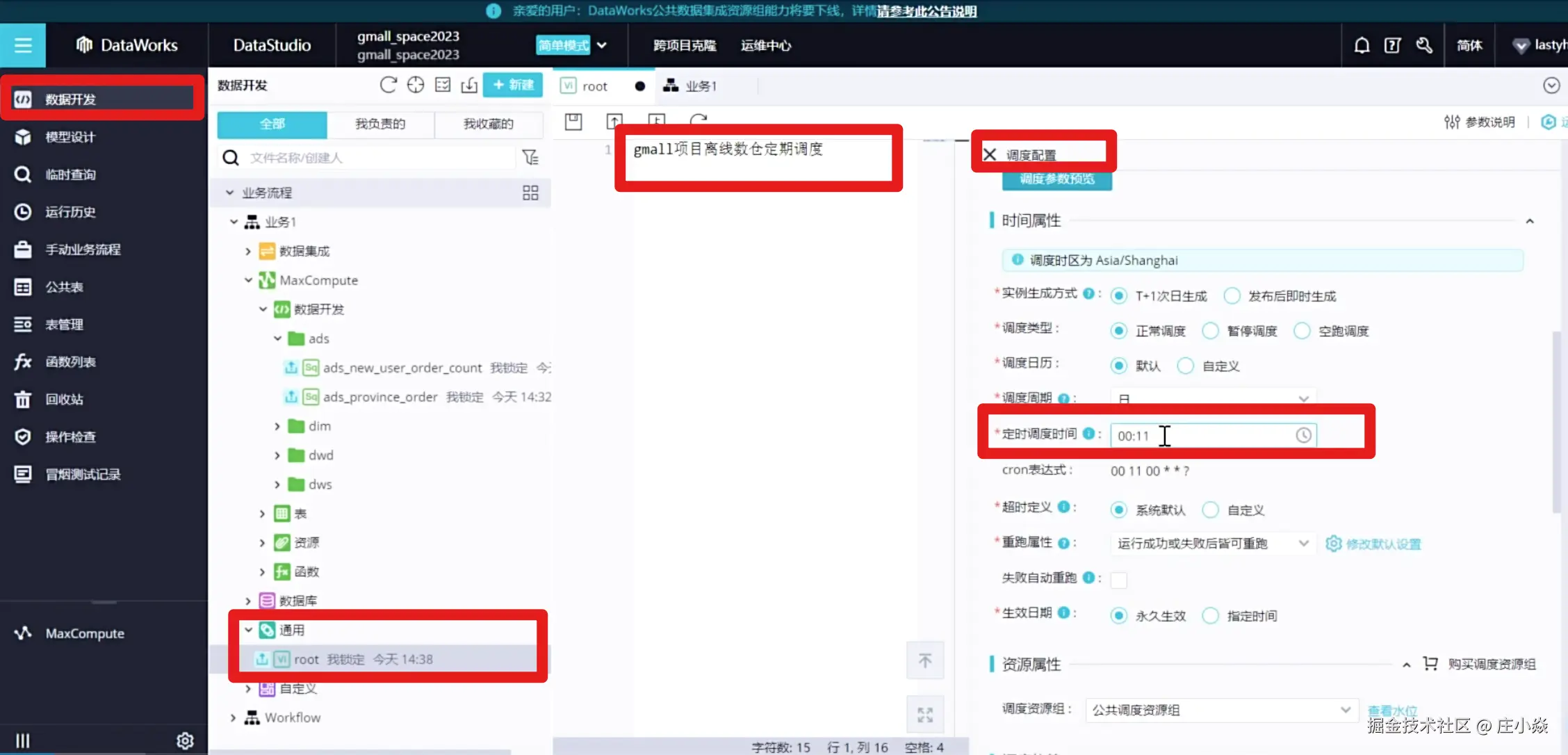Click the locate target icon beside refresh
Screen dimensions: 1568x755
point(416,85)
